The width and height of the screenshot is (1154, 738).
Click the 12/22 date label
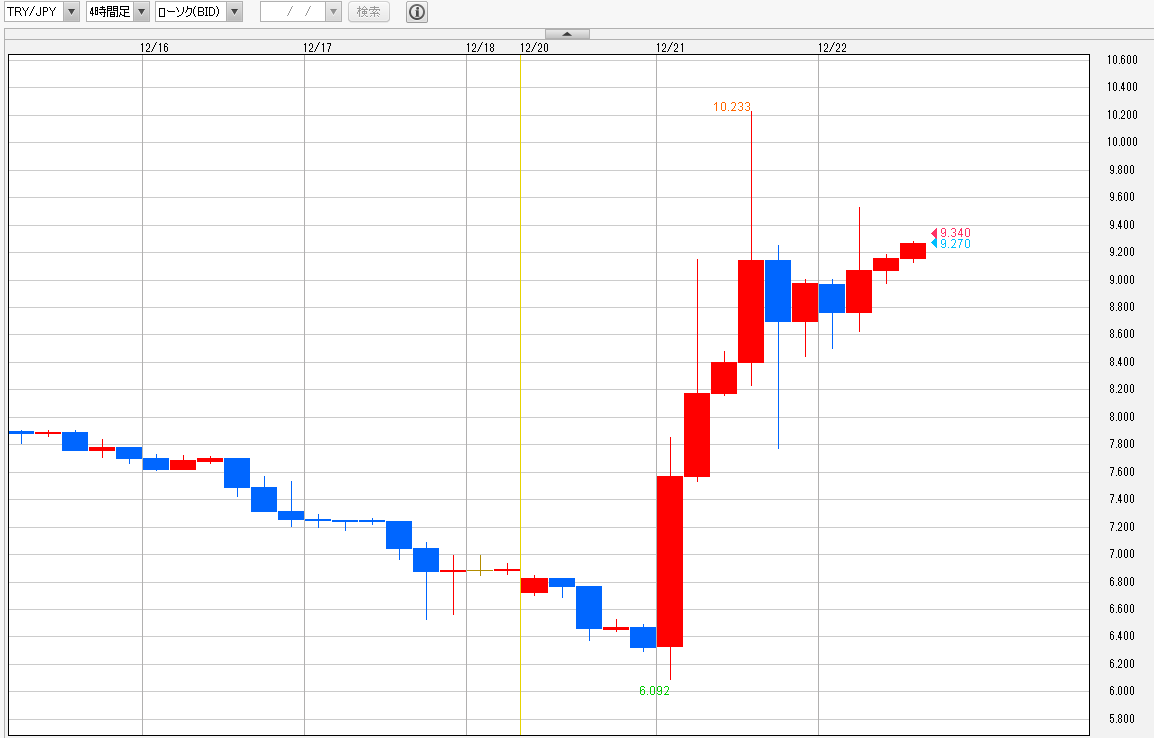click(x=832, y=48)
